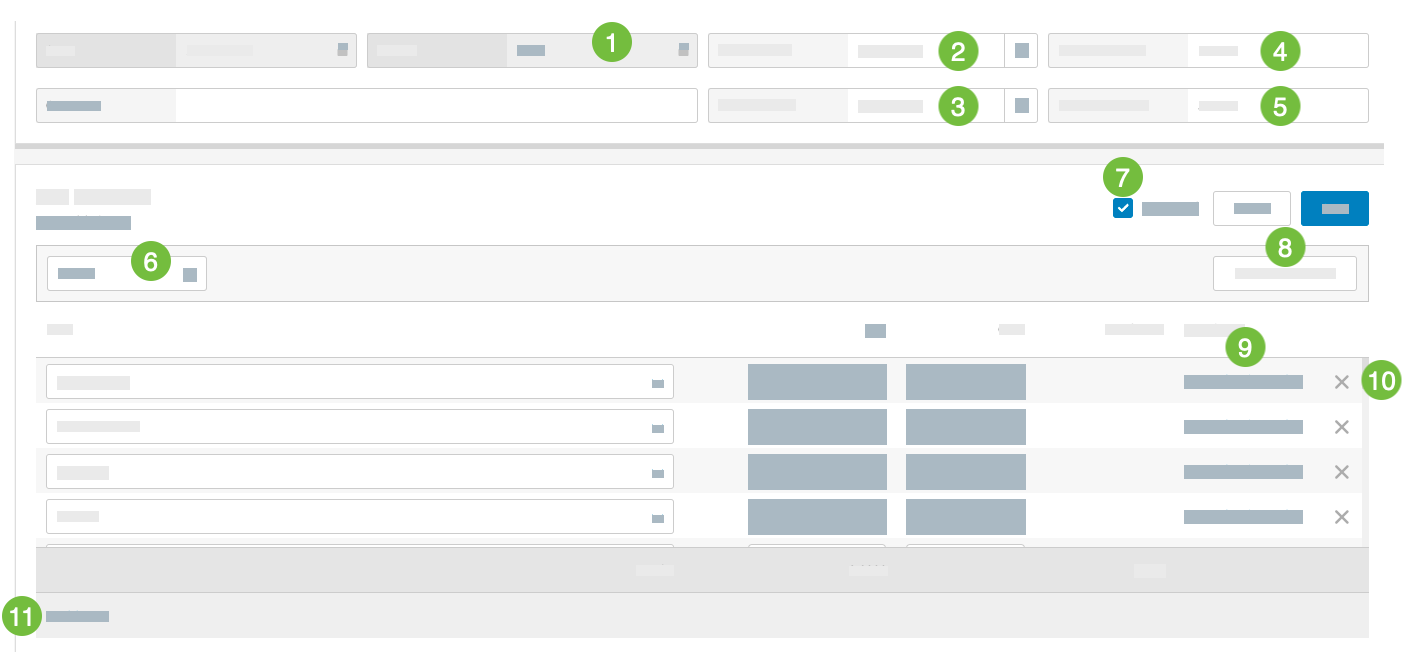Image resolution: width=1410 pixels, height=652 pixels.
Task: Click the small square button right of field 2
Action: [x=1022, y=50]
